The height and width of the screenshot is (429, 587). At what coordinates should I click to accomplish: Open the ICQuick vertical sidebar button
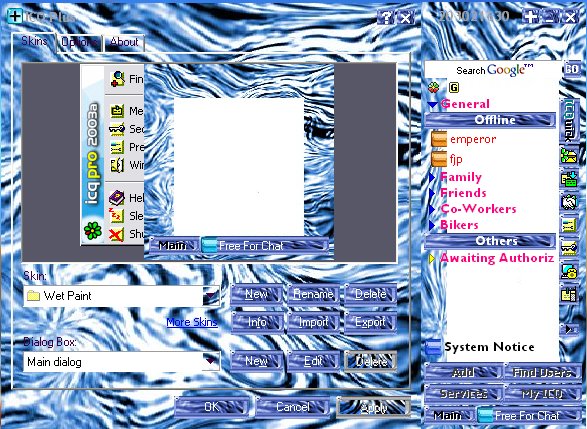click(569, 121)
